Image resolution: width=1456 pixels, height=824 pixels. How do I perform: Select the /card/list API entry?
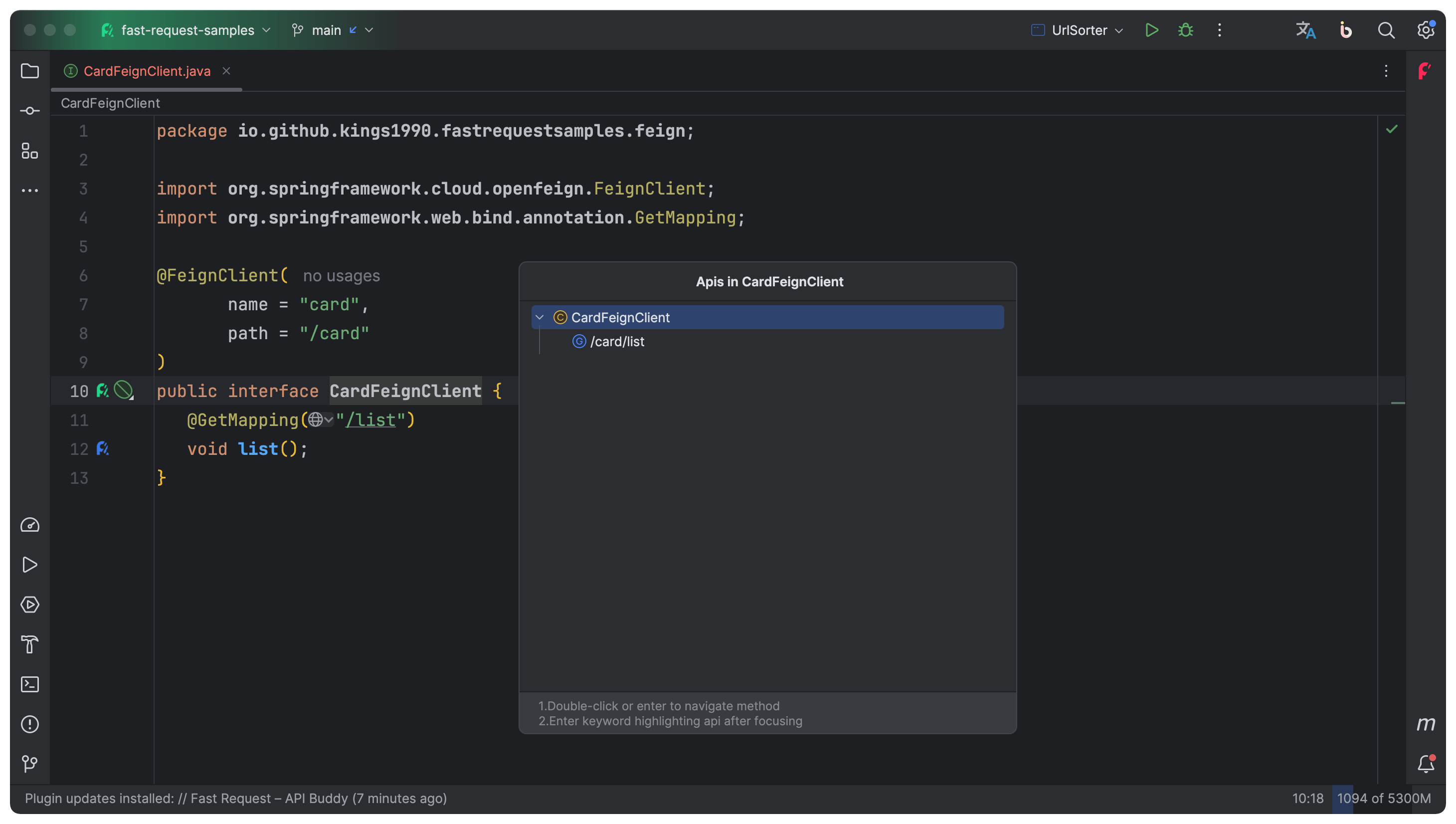click(x=617, y=342)
